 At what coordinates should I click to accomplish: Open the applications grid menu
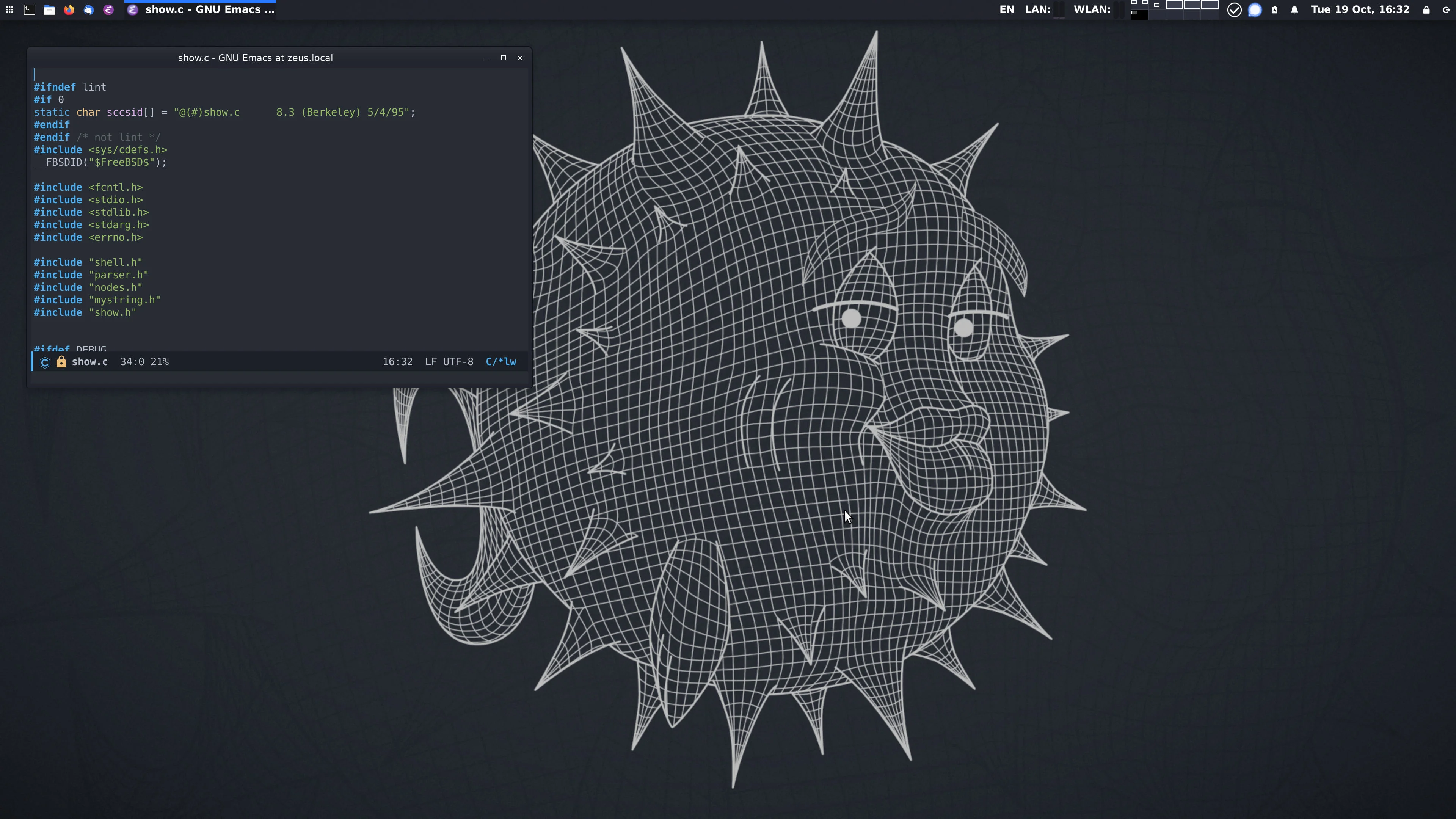9,9
